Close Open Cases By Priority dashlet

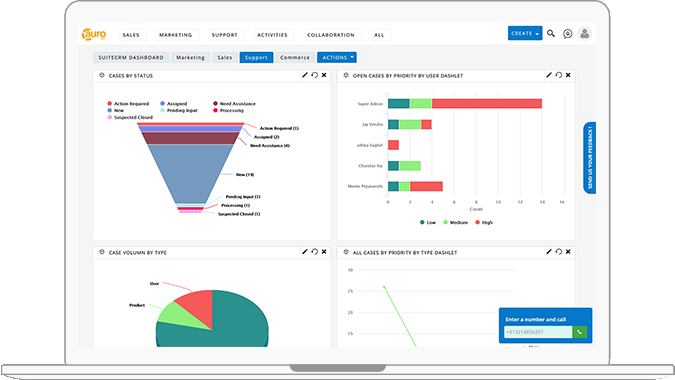tap(568, 75)
